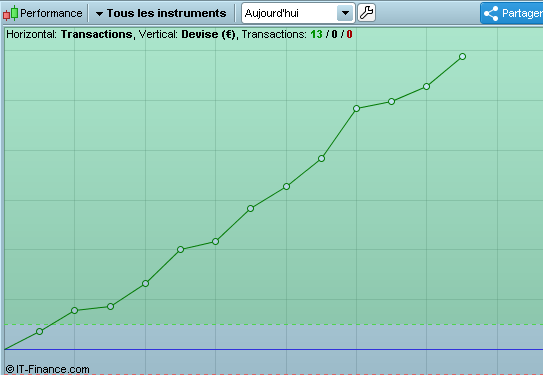The height and width of the screenshot is (375, 543).
Task: Click the Performance candlestick icon
Action: 10,13
